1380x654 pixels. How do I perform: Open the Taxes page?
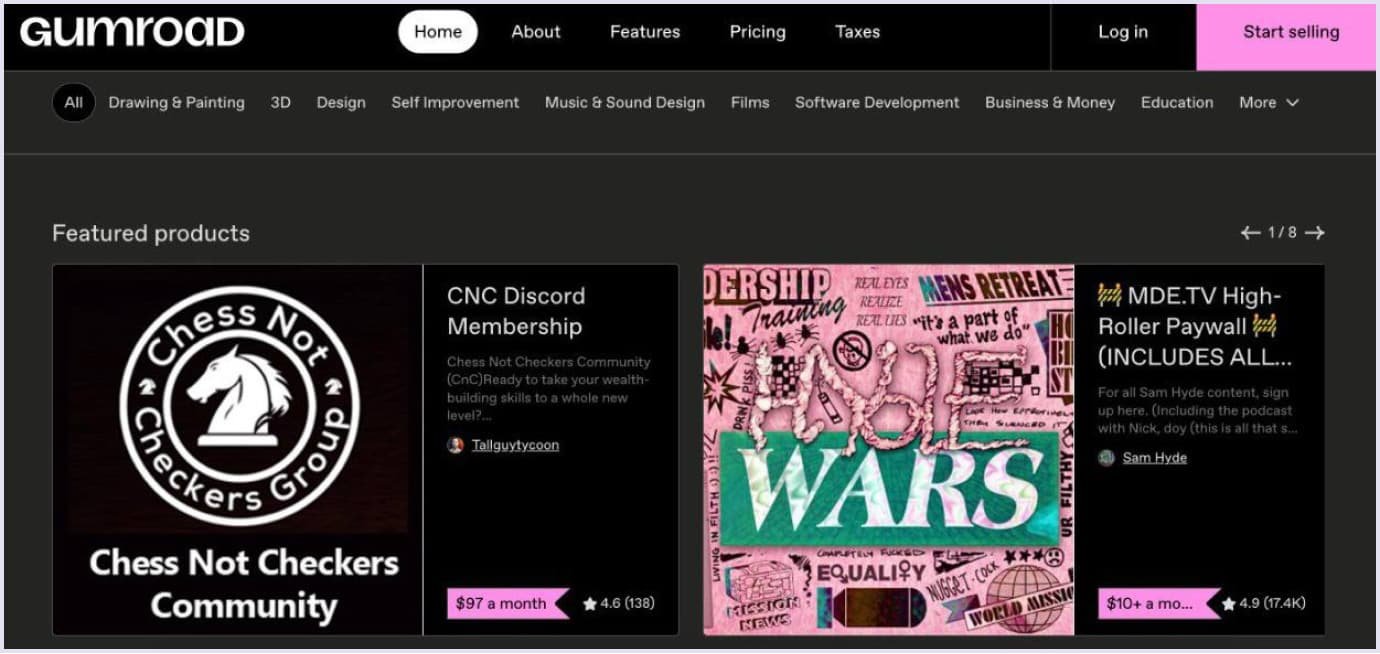pyautogui.click(x=857, y=32)
